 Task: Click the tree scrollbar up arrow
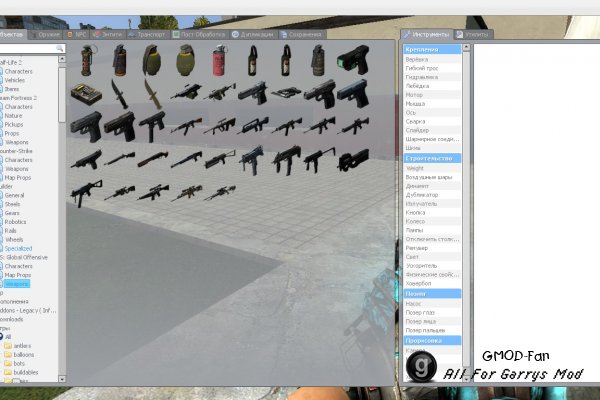point(62,59)
